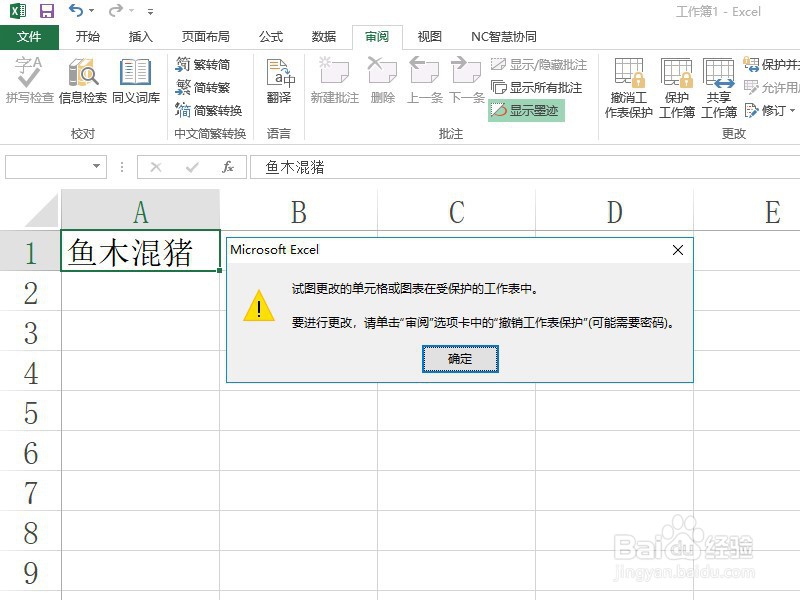Confirm formula entry with checkmark icon

pyautogui.click(x=192, y=167)
